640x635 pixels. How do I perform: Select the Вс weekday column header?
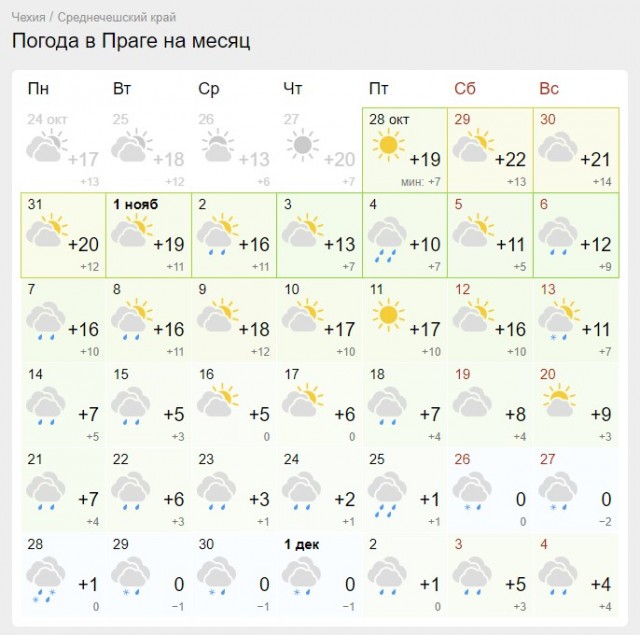coord(549,89)
